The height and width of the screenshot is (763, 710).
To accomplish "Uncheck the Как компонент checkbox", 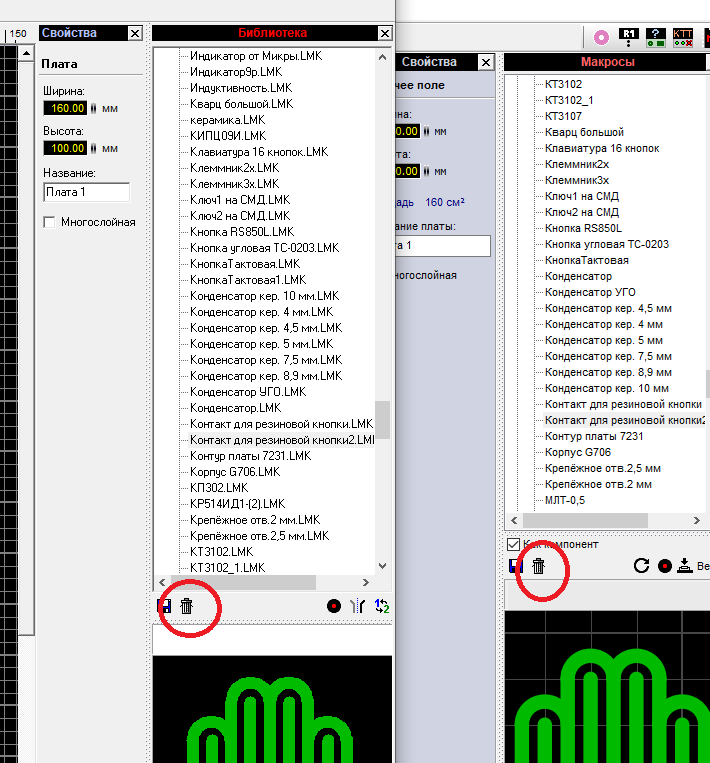I will (x=514, y=544).
